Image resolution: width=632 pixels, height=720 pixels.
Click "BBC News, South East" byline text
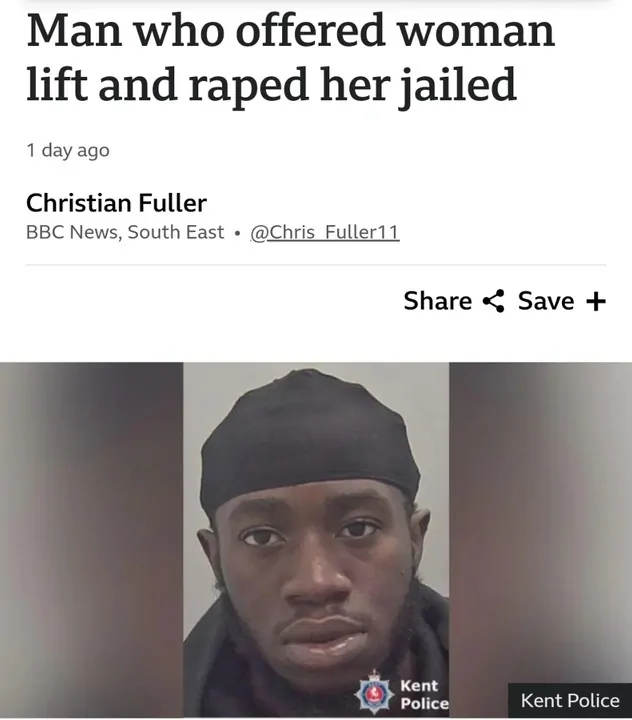[x=125, y=232]
